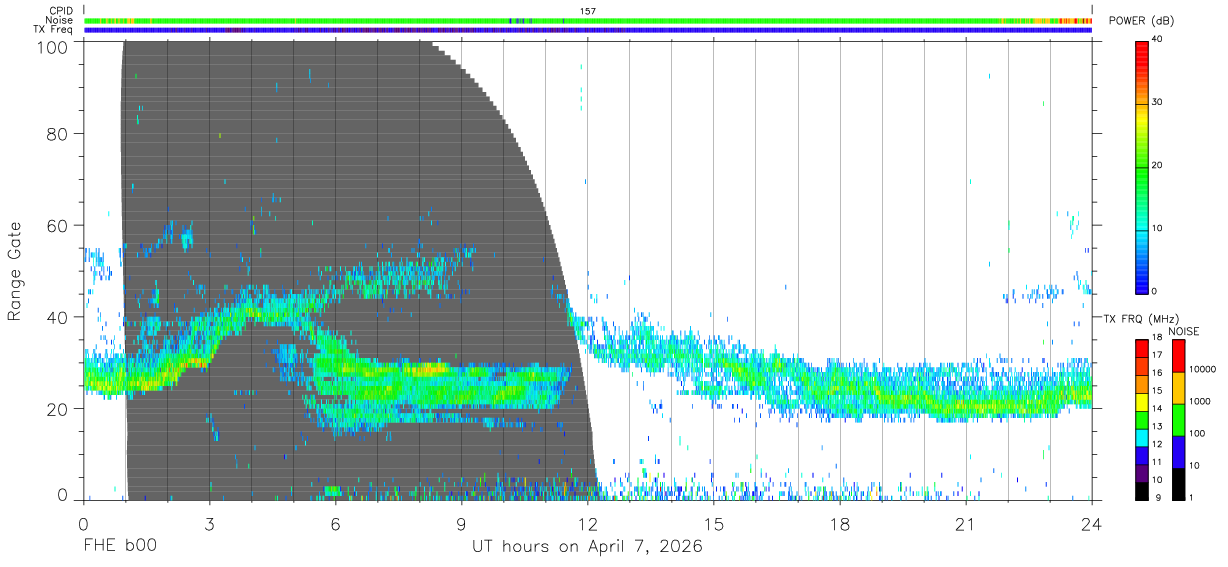Select the "NOISE" legend title

(x=1183, y=331)
